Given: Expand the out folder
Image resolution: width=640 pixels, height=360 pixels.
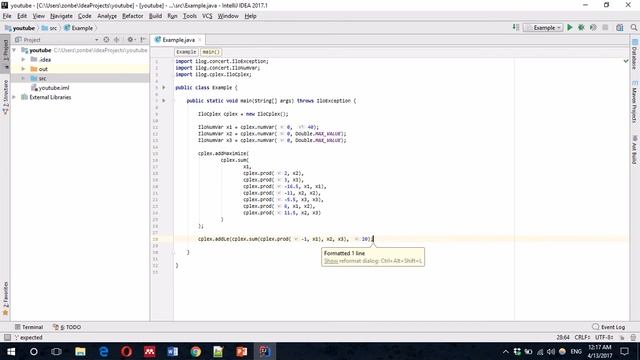Looking at the screenshot, I should click(23, 69).
